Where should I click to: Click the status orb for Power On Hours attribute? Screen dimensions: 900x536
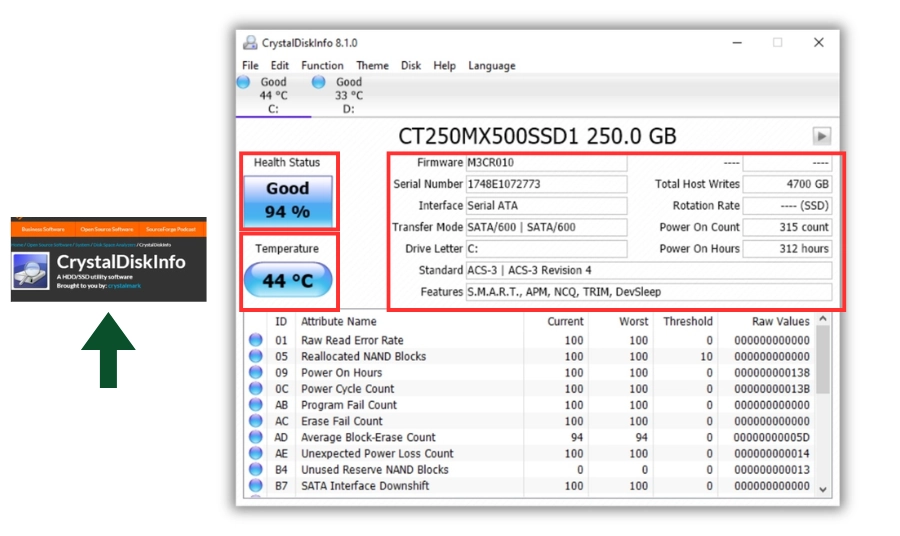coord(255,372)
